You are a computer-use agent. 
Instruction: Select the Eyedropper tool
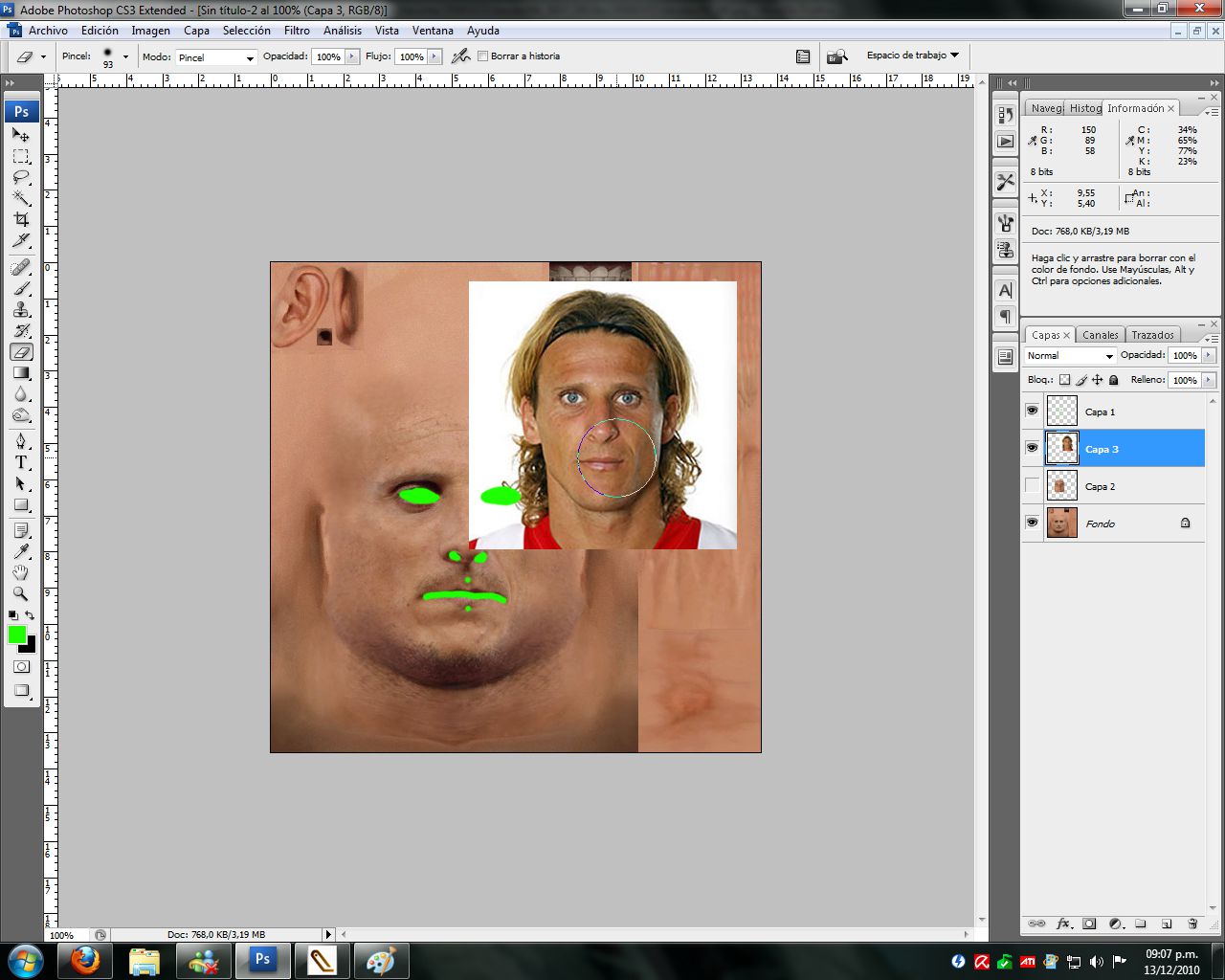point(21,551)
